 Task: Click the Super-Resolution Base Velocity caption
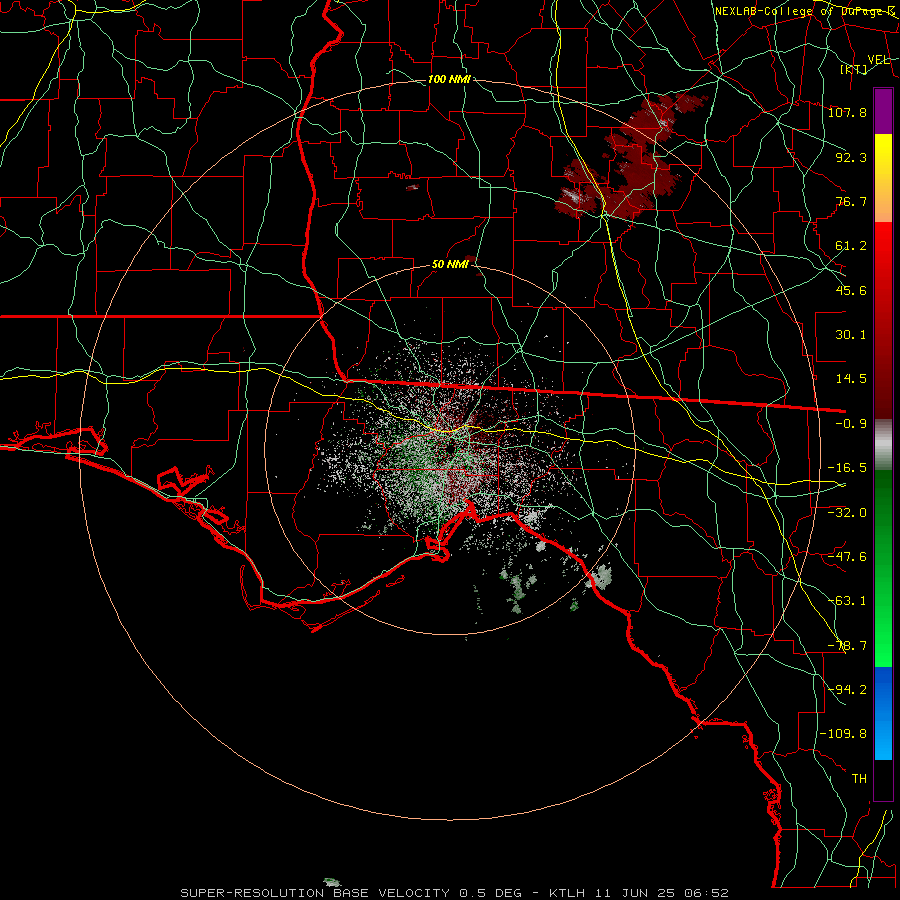(454, 893)
